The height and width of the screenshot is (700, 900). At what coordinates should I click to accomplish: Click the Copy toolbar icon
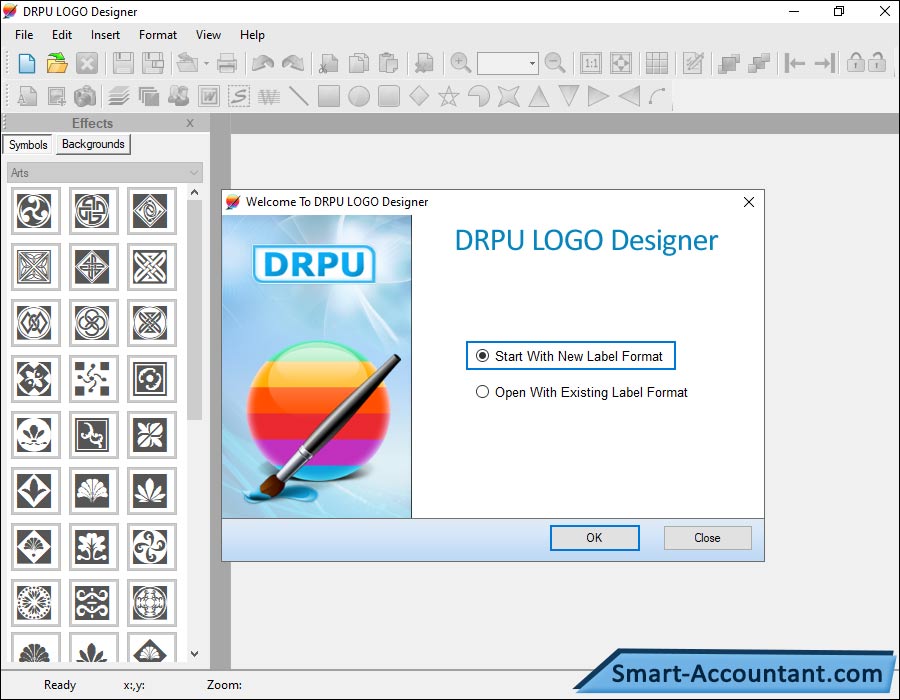click(x=359, y=63)
